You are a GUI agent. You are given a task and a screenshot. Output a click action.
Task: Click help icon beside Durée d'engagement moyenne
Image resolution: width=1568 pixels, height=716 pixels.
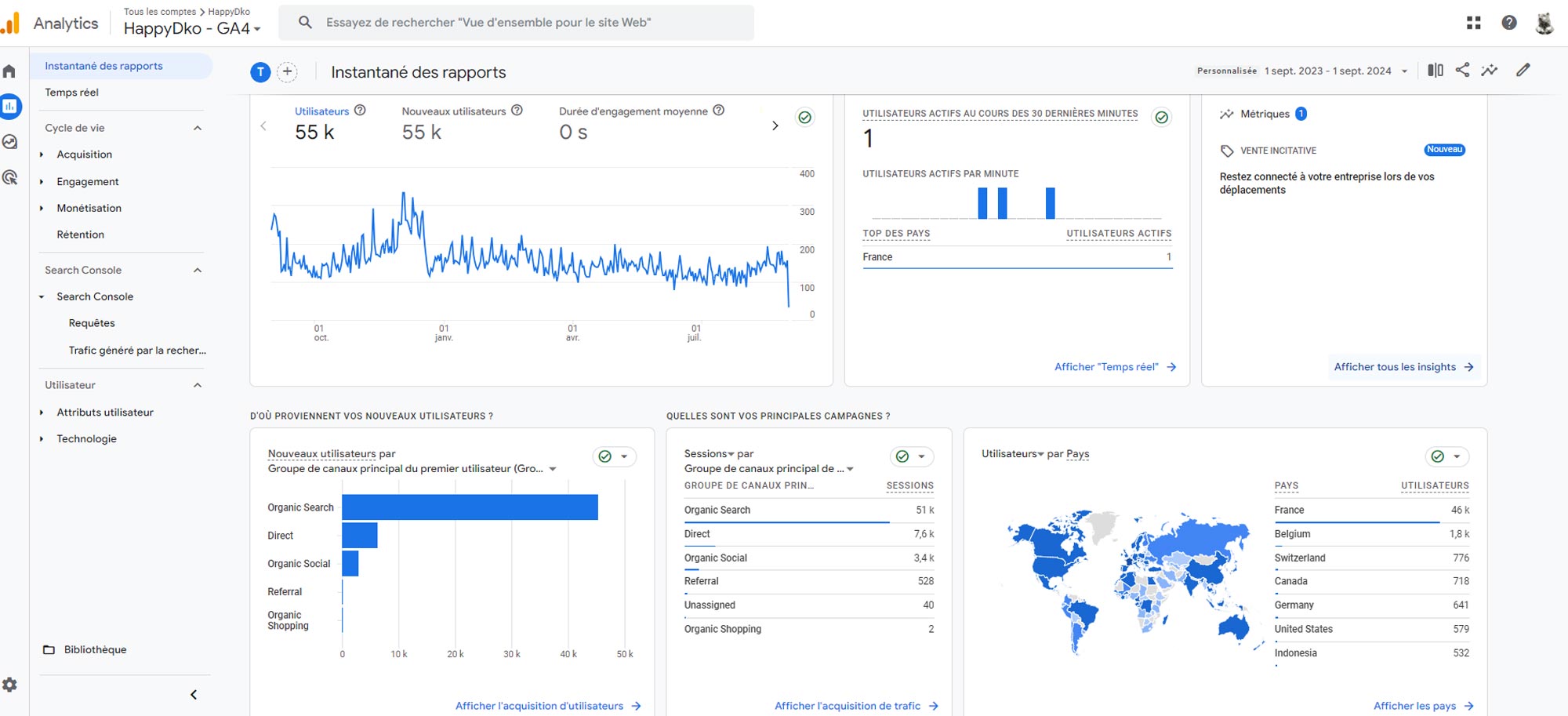(718, 111)
